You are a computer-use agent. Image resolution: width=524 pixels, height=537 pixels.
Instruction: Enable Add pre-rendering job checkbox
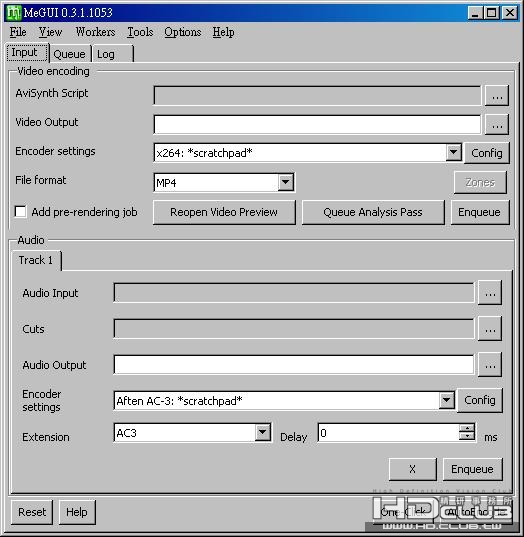(21, 212)
